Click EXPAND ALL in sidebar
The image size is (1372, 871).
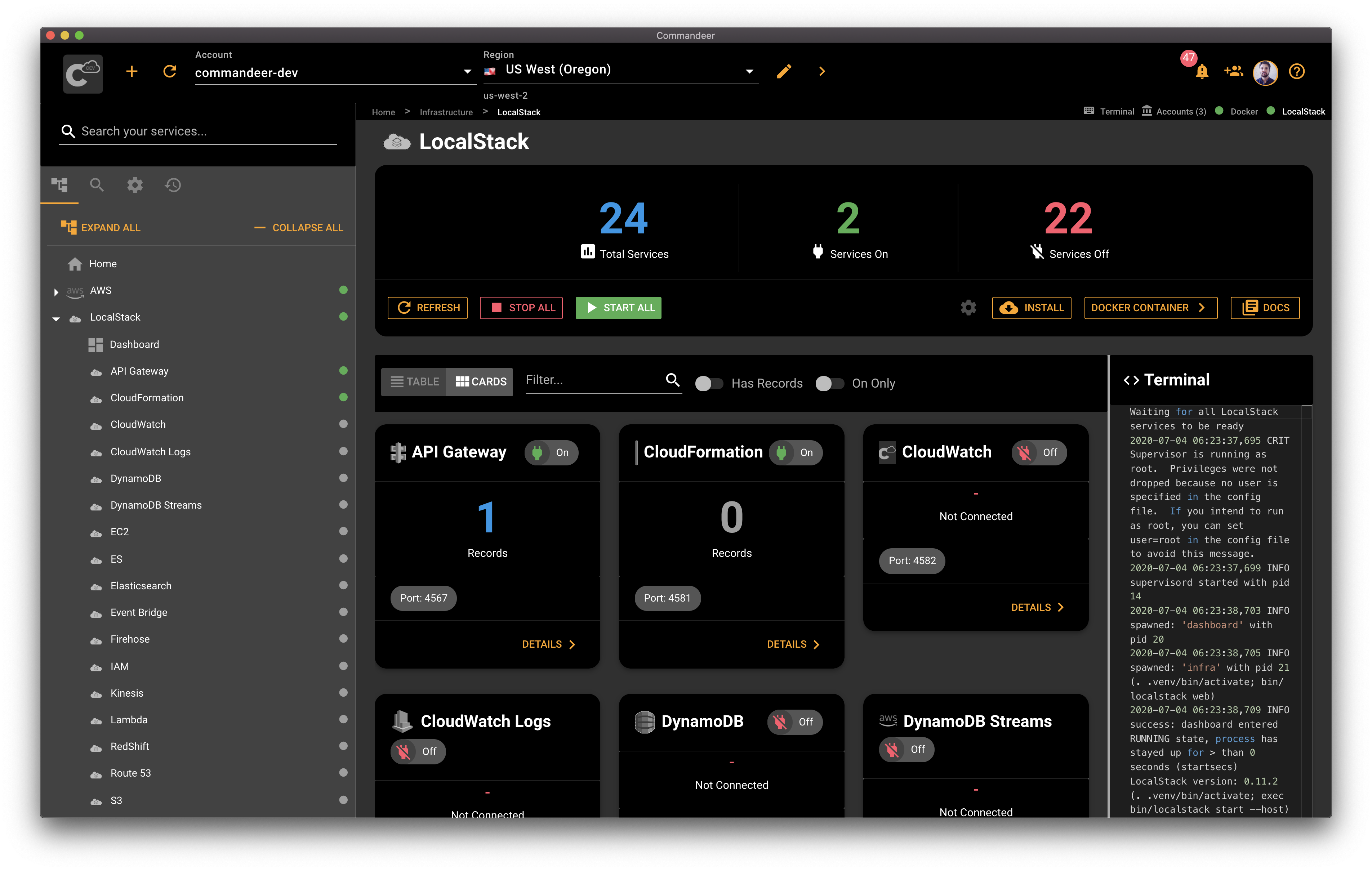[x=100, y=227]
